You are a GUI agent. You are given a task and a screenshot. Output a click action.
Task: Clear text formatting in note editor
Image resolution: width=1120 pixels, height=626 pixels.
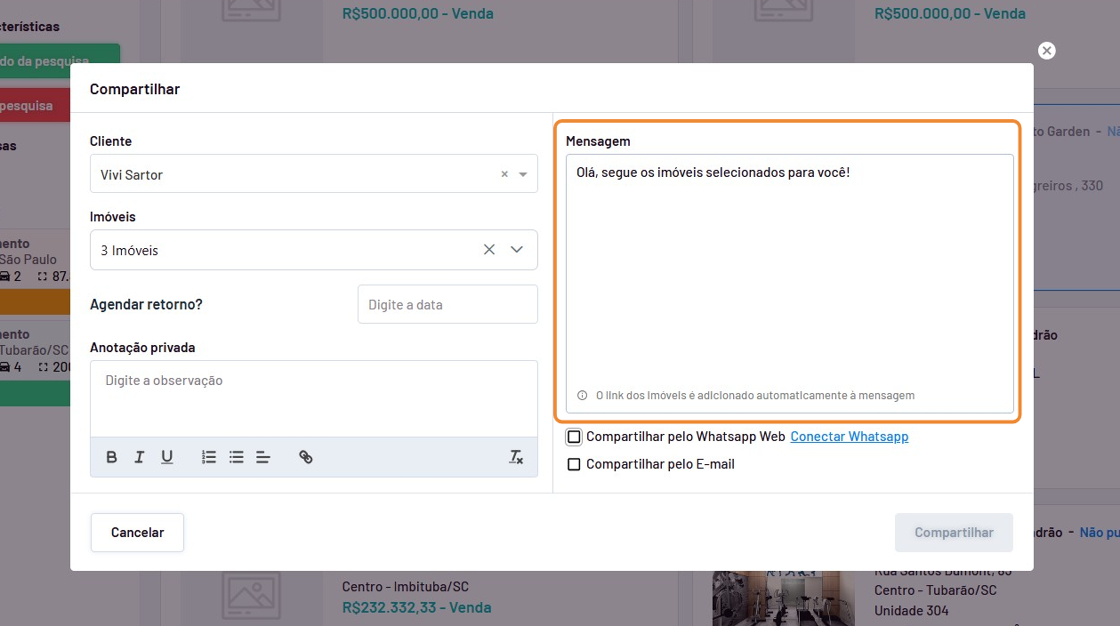(x=516, y=457)
